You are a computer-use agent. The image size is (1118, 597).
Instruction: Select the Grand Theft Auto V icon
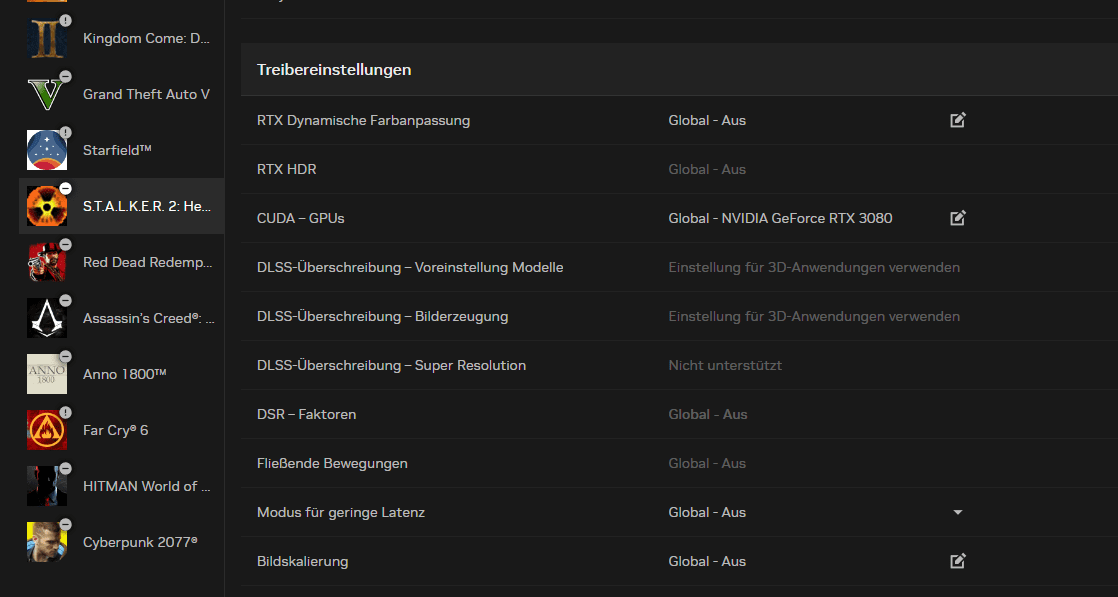point(47,94)
